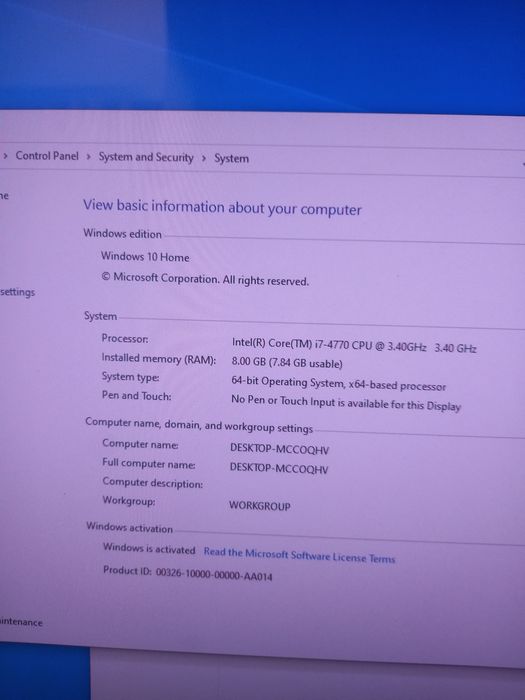Image resolution: width=525 pixels, height=700 pixels.
Task: Click the Windows edition section heading
Action: (122, 233)
